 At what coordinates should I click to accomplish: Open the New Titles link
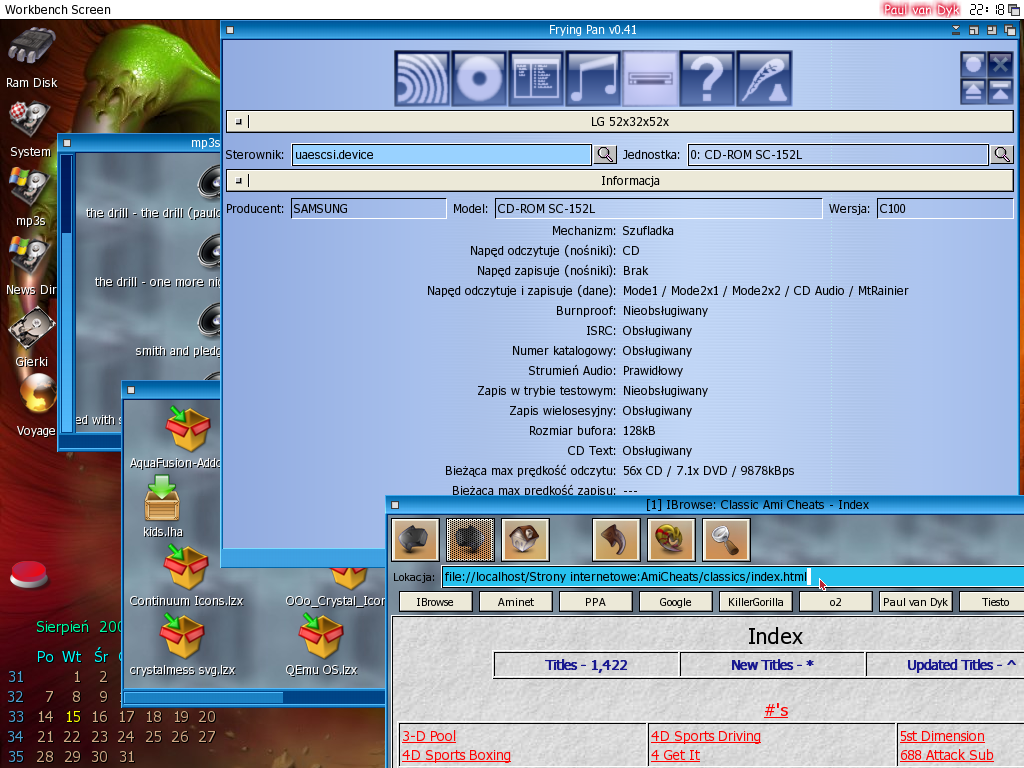click(x=773, y=665)
